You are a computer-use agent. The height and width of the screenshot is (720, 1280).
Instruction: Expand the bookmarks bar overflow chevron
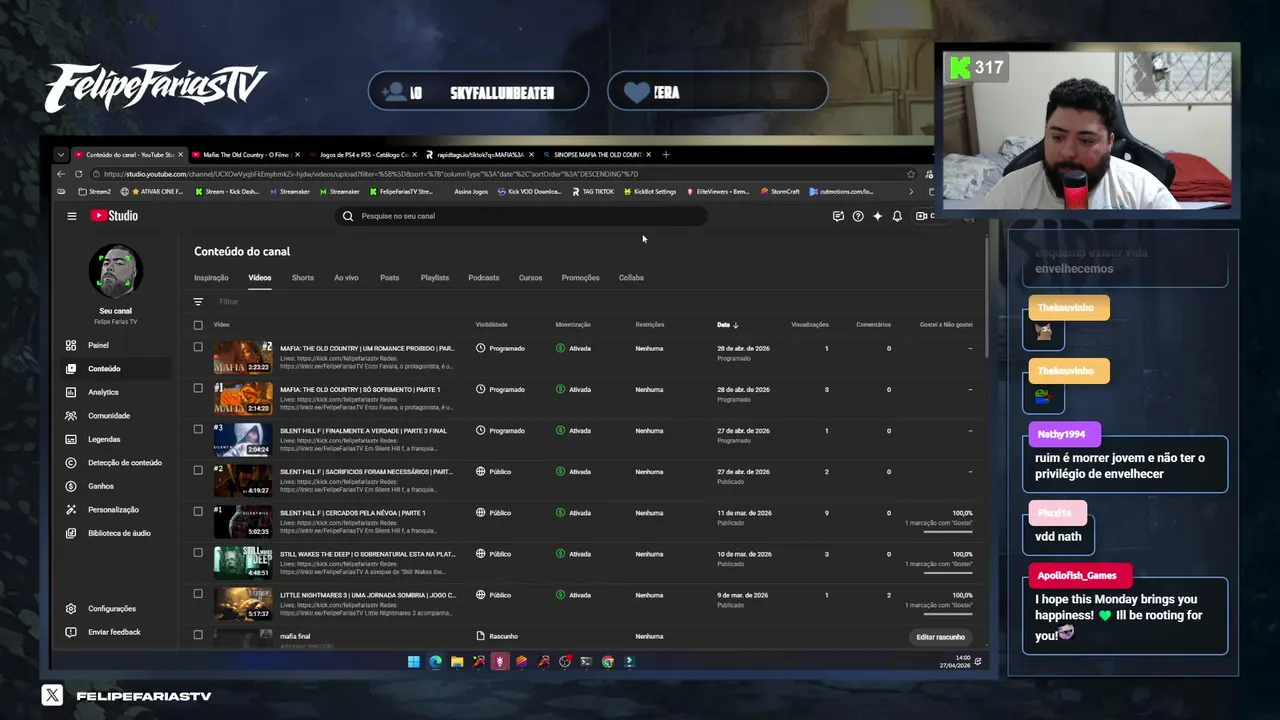pyautogui.click(x=910, y=192)
